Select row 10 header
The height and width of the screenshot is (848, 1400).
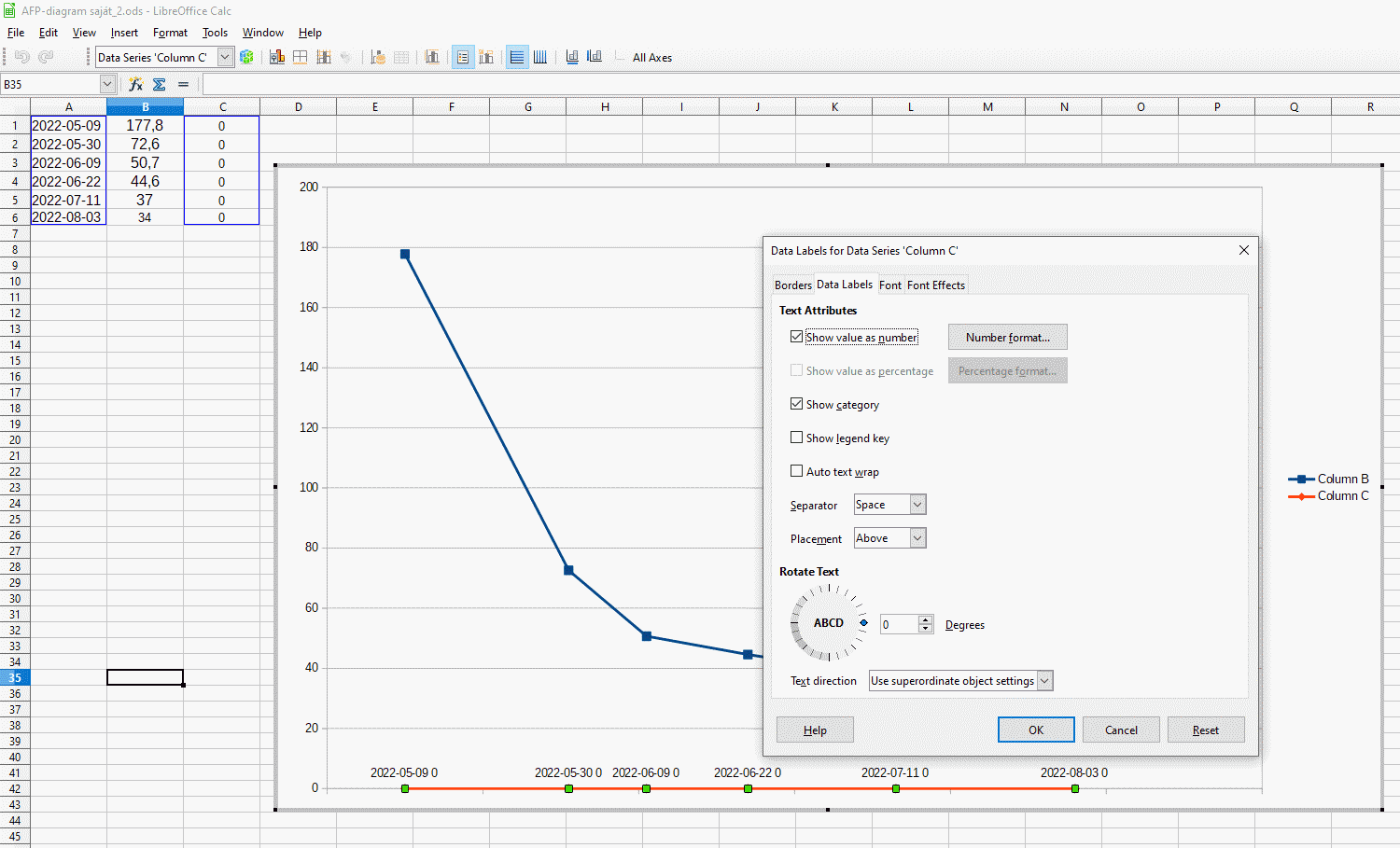click(15, 281)
